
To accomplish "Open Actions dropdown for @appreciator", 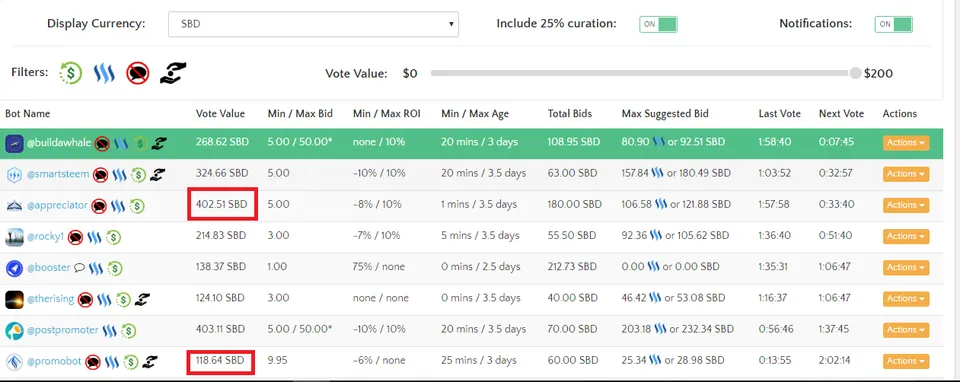I will (906, 205).
